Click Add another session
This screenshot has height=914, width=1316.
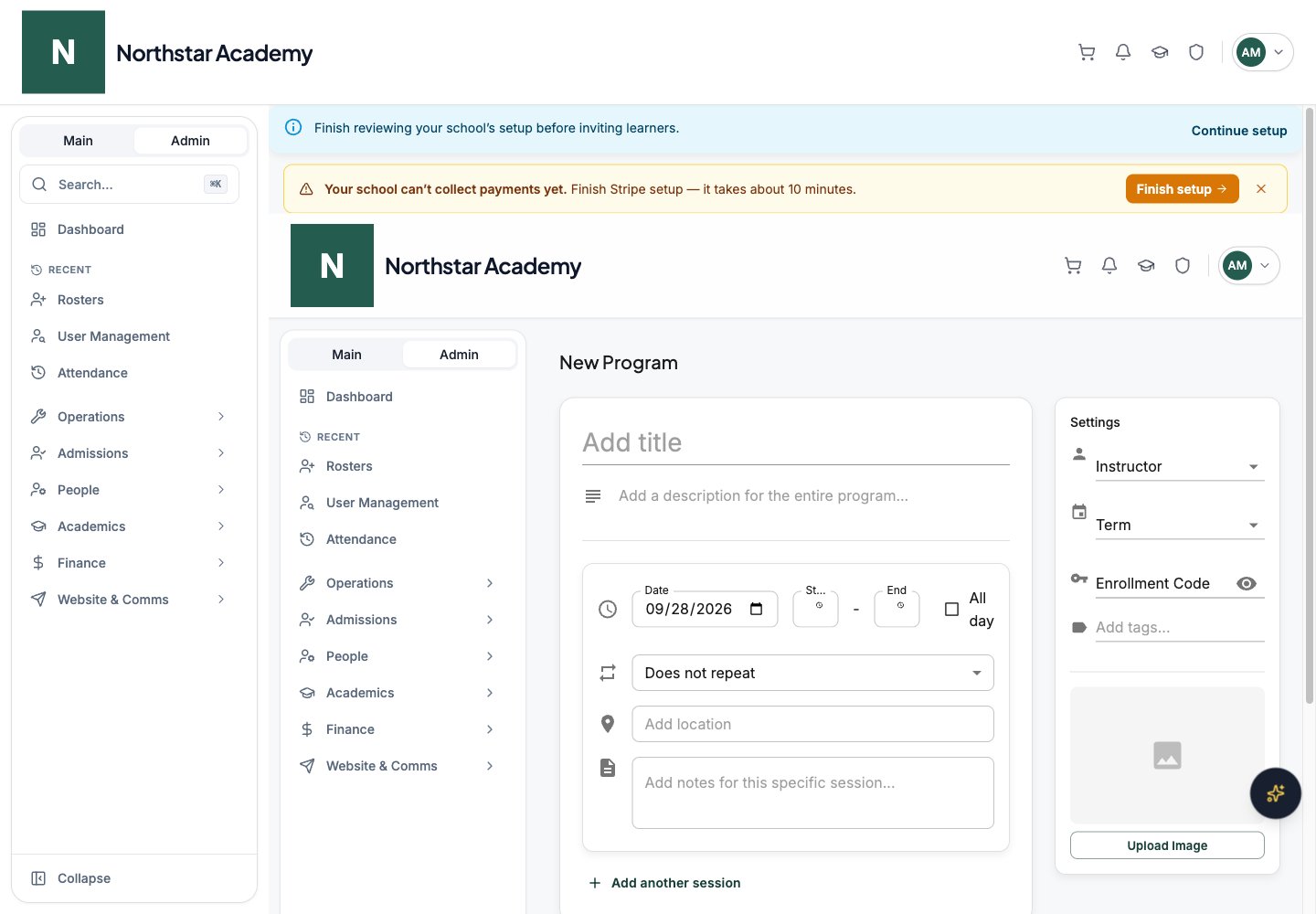[664, 883]
